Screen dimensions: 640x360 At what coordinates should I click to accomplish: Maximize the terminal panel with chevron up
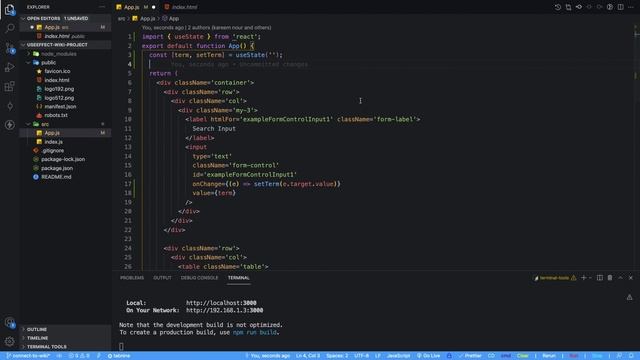point(620,278)
